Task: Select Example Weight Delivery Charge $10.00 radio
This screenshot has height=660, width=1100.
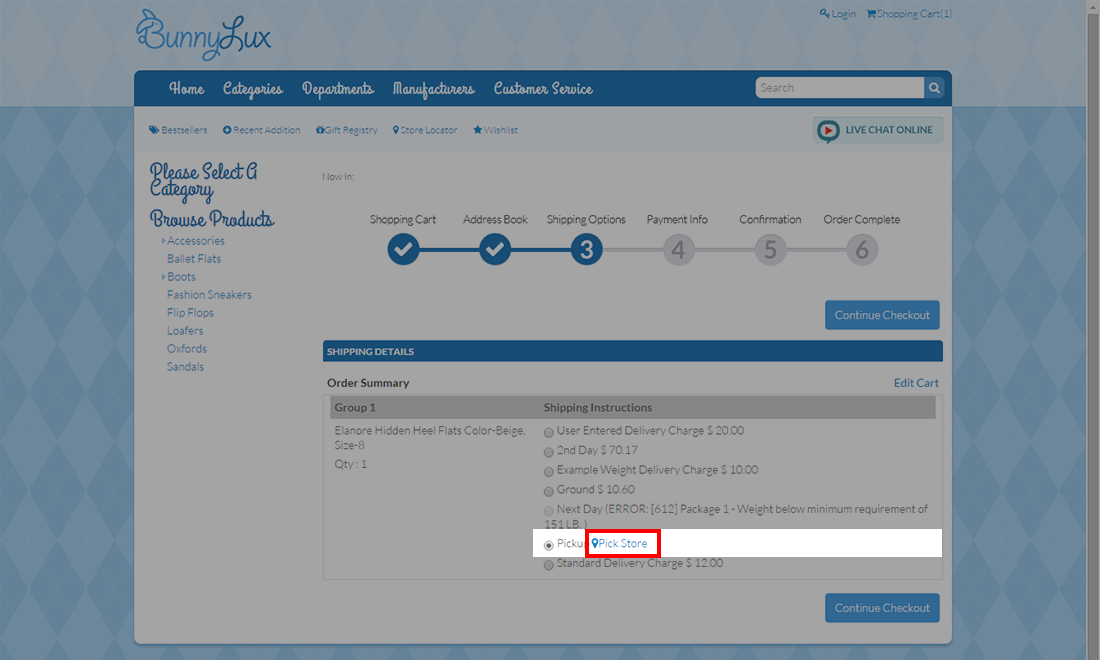Action: tap(549, 471)
